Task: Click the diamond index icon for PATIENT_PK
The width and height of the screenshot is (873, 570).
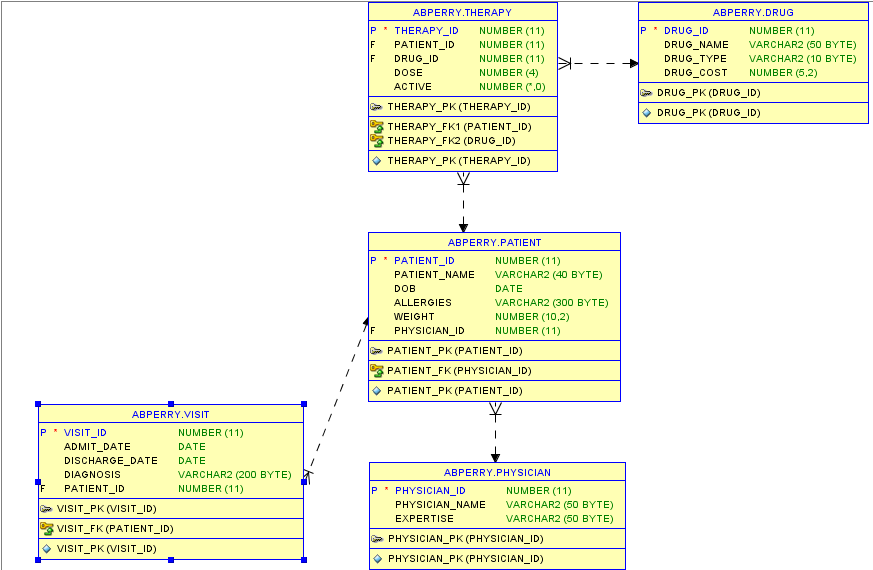Action: [377, 391]
